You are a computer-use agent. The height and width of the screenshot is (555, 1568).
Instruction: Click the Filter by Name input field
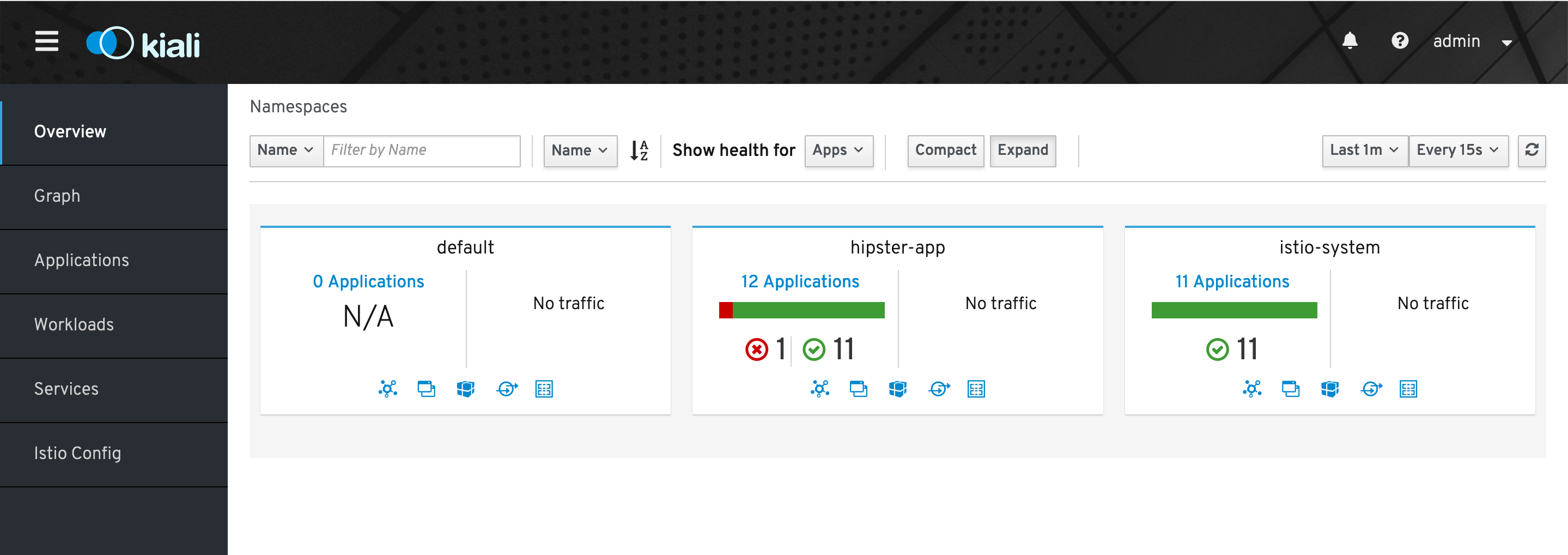pos(421,150)
